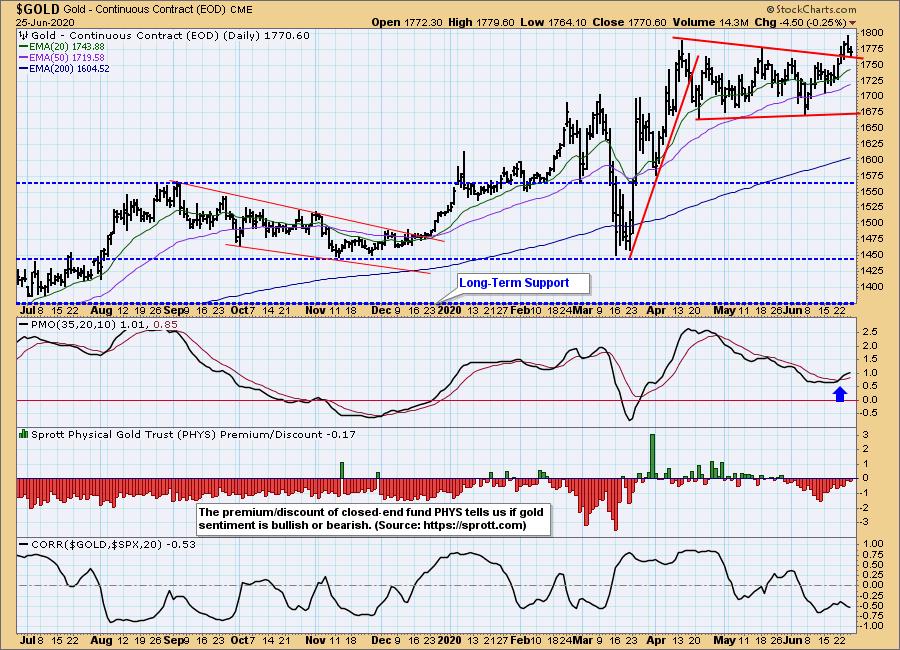Click the 1600 price axis label

click(872, 159)
